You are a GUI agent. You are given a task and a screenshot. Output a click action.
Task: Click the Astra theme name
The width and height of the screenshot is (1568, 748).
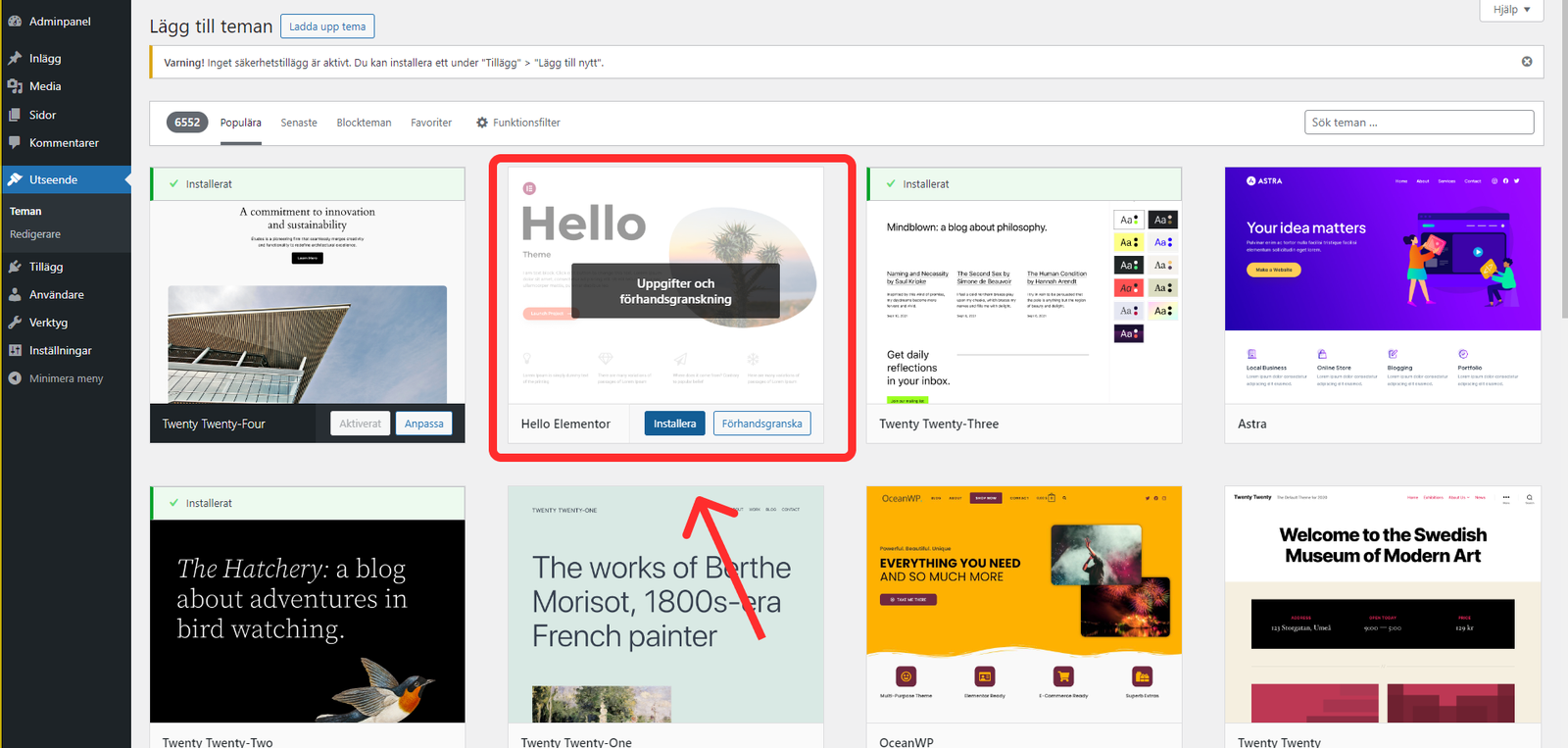pos(1252,424)
